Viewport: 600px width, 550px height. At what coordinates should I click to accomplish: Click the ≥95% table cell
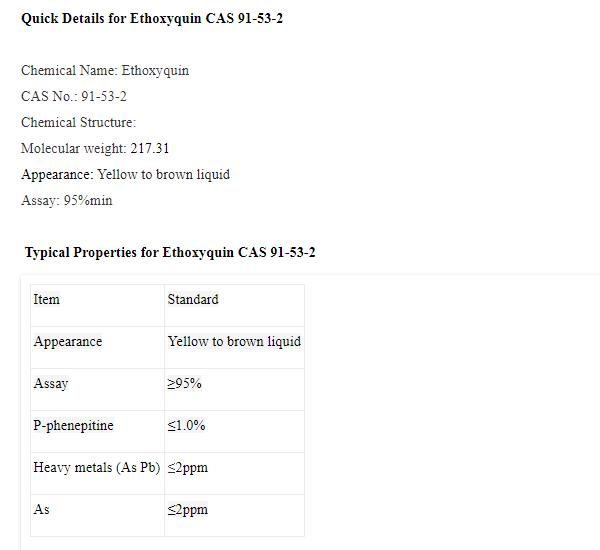pyautogui.click(x=185, y=383)
